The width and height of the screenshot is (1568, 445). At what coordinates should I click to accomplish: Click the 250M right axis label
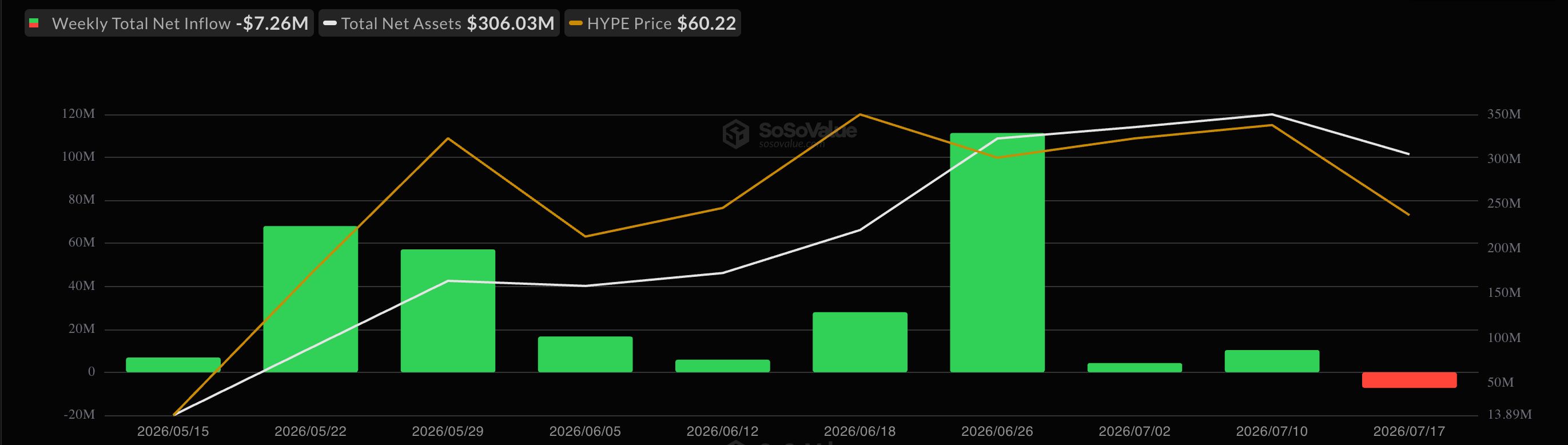pyautogui.click(x=1504, y=203)
